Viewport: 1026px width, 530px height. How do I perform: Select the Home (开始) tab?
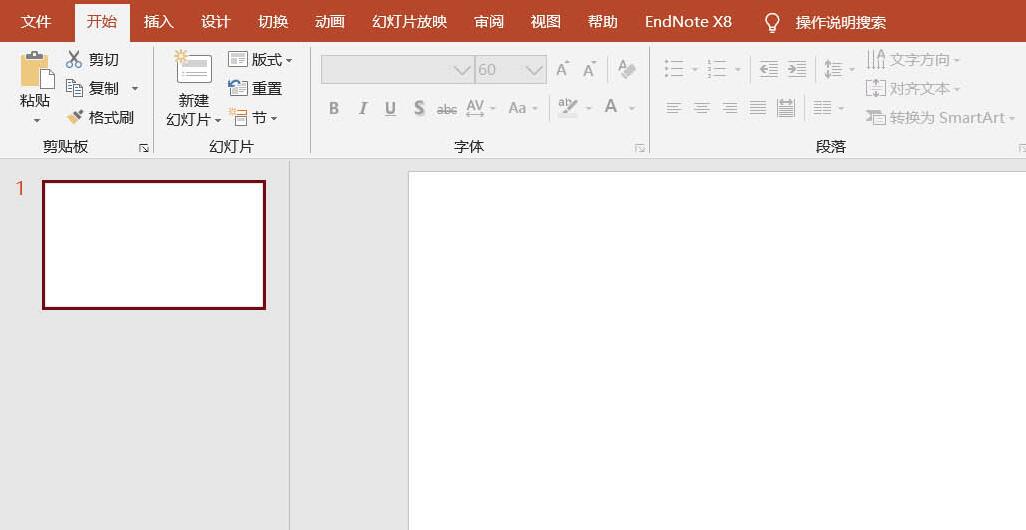click(102, 22)
